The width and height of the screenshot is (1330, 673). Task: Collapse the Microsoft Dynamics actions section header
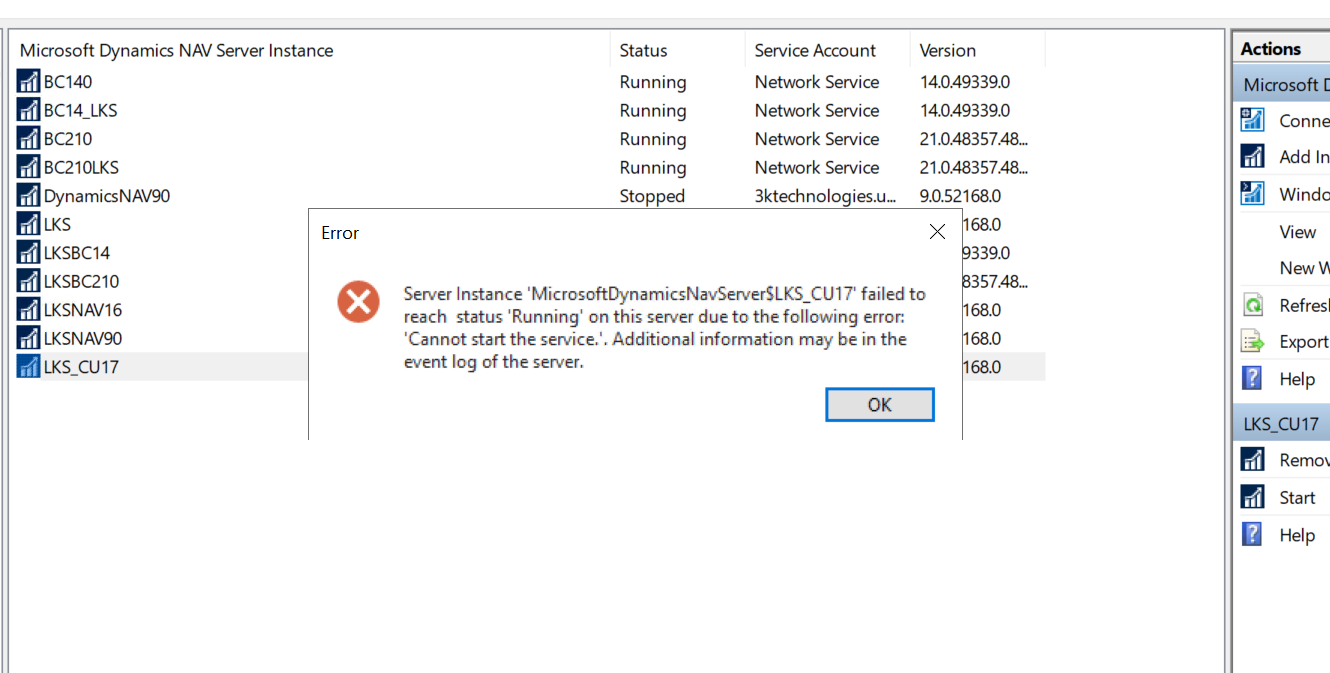click(1281, 85)
